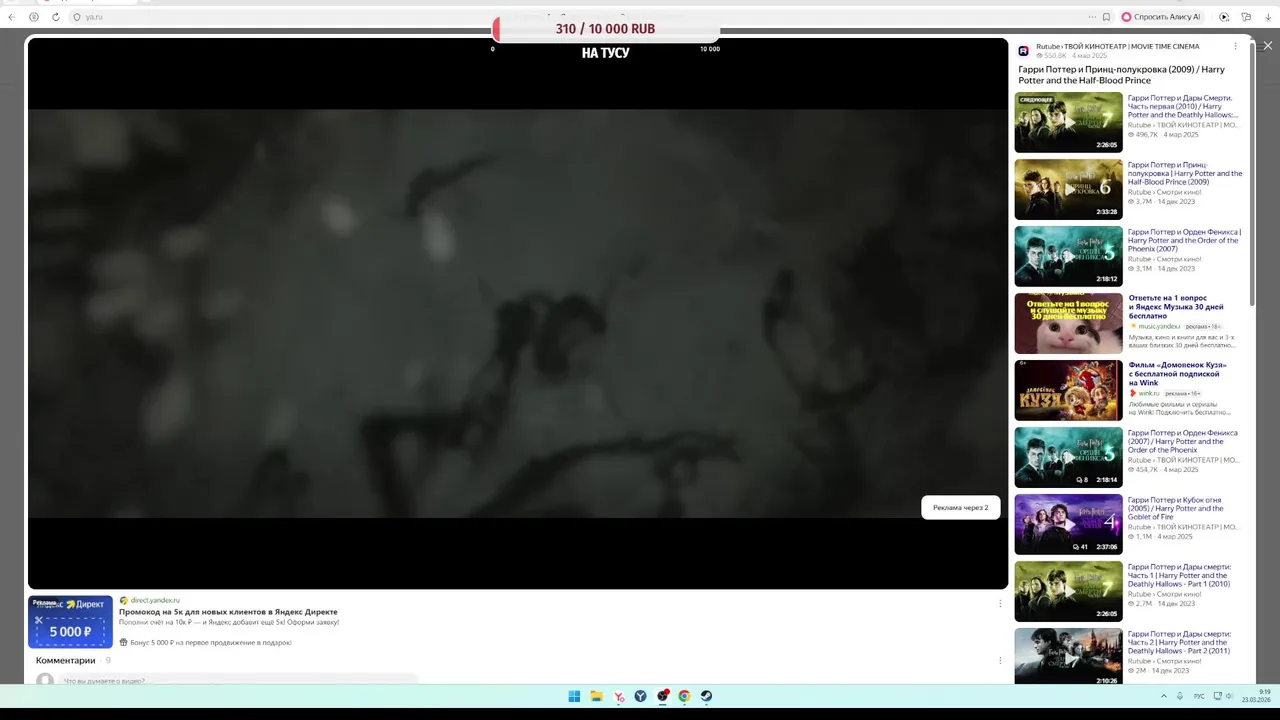Open the browser three-dots menu in address bar

[1092, 17]
